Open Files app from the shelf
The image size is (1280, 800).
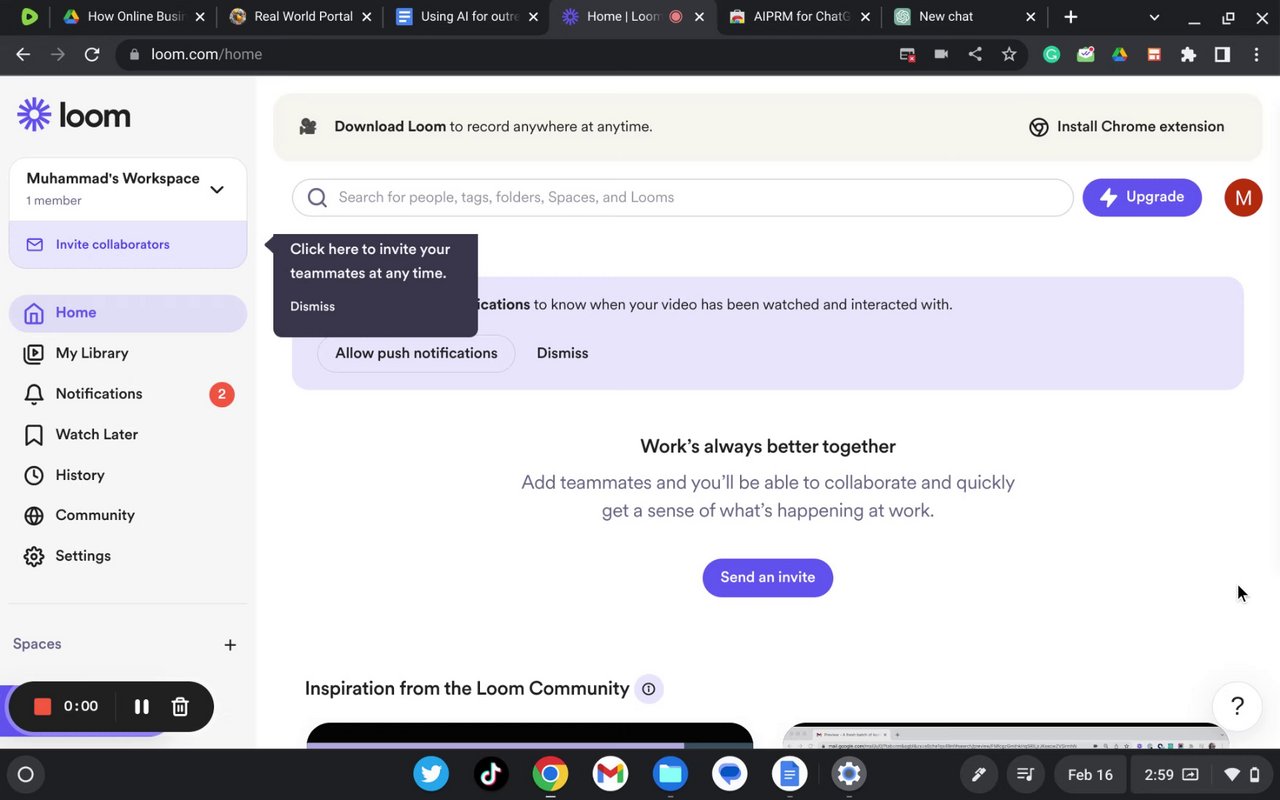[670, 774]
